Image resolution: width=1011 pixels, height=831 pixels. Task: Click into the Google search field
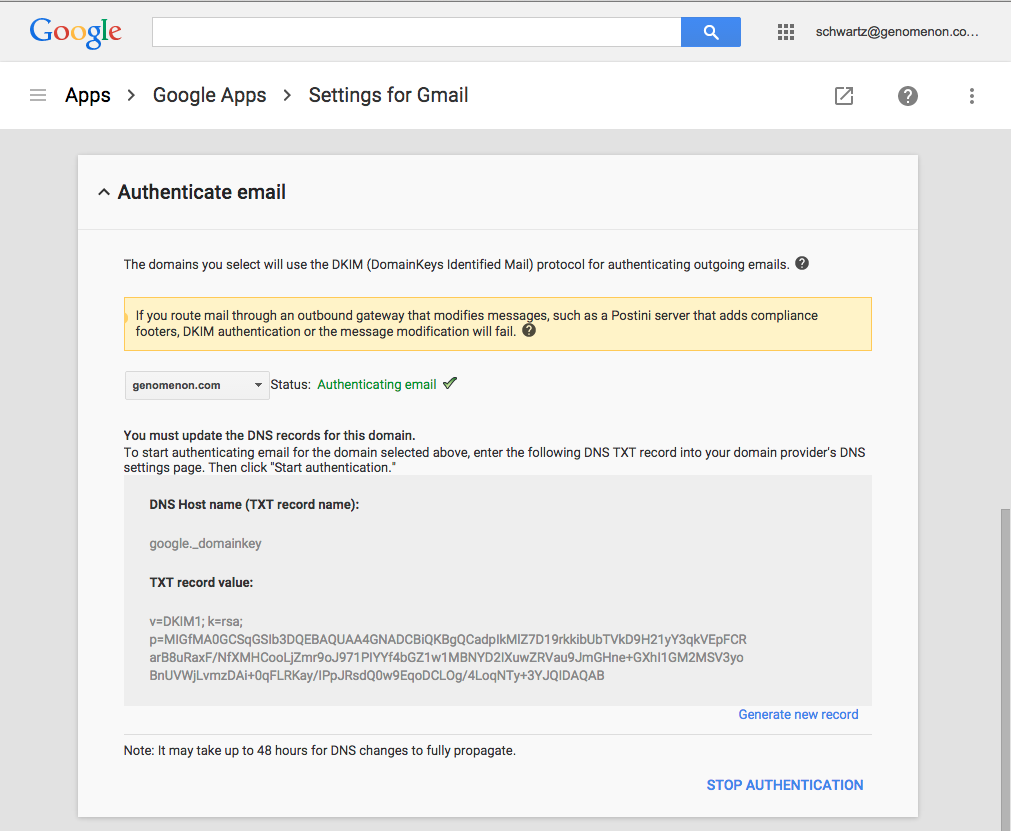(417, 32)
